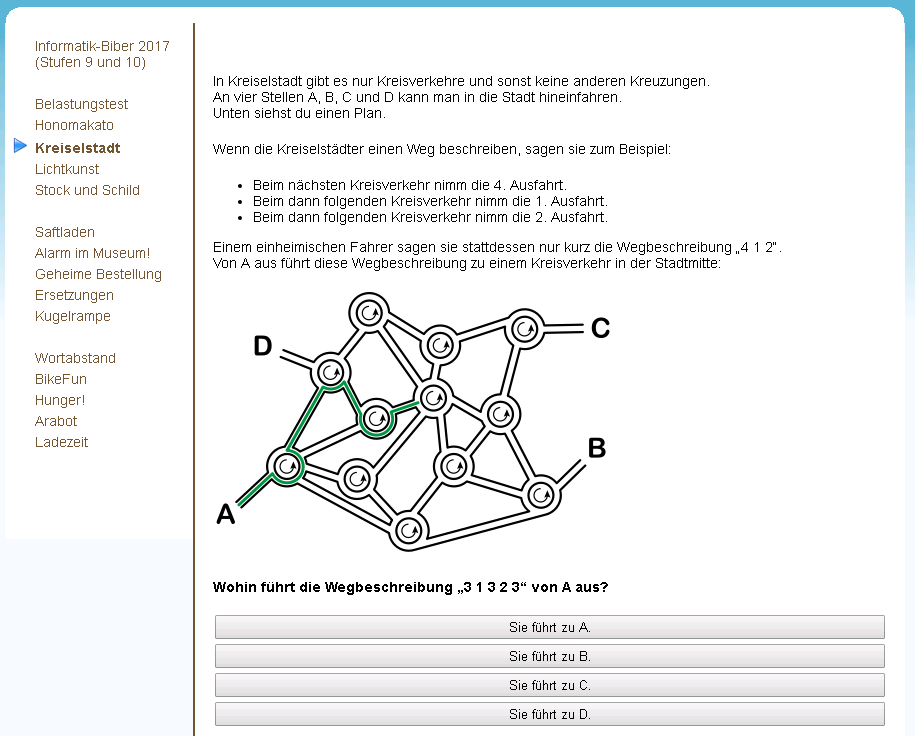Image resolution: width=915 pixels, height=736 pixels.
Task: Click the bottommost roundabout on the map
Action: pos(408,531)
